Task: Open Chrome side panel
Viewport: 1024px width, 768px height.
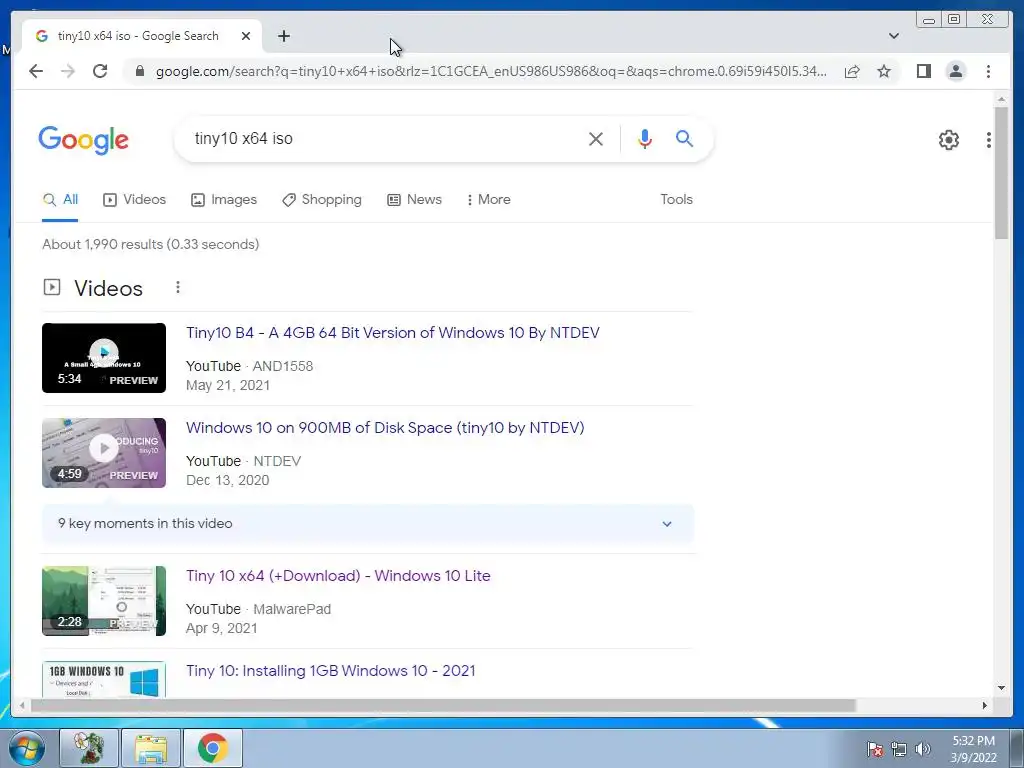Action: (x=923, y=71)
